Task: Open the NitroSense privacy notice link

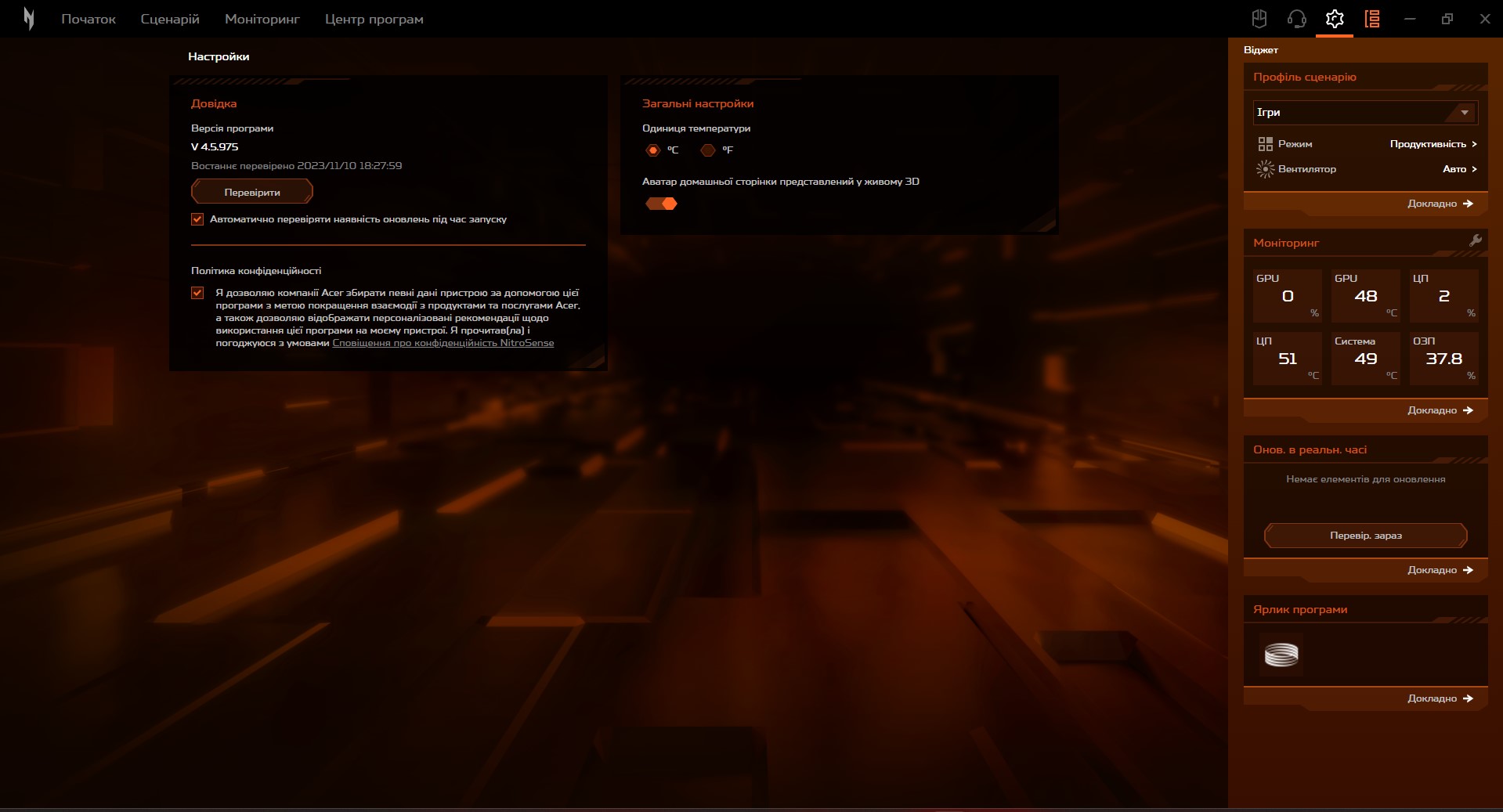Action: [x=443, y=343]
